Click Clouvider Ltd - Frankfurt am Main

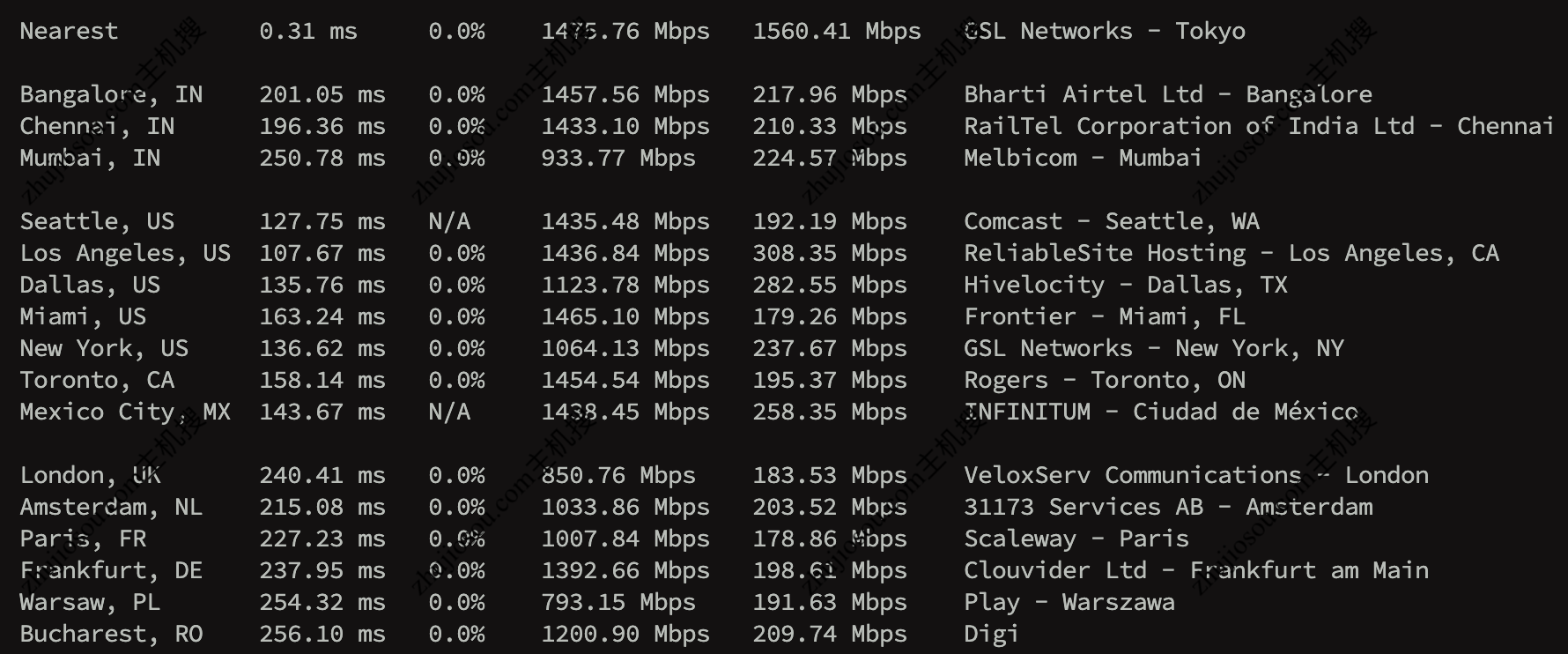[1195, 570]
